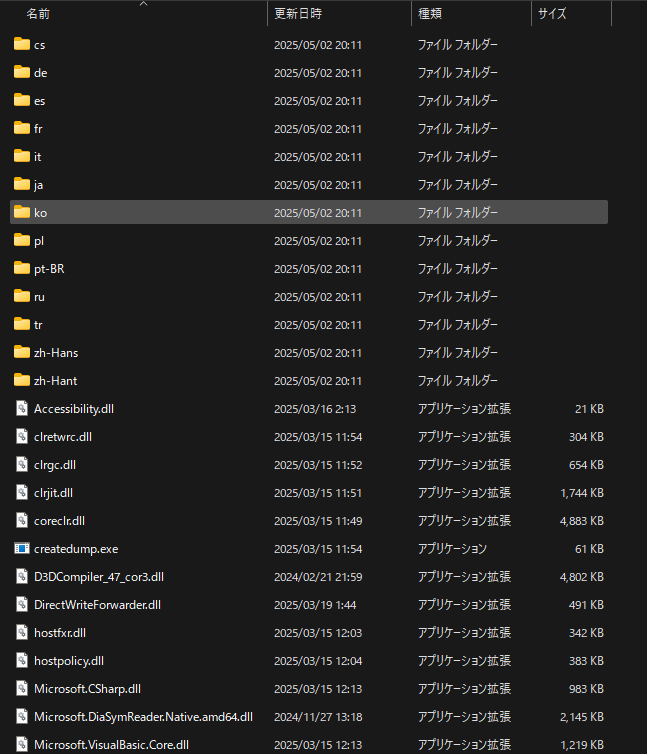Click the zh-Hans folder icon
Screen dimensions: 647x754
click(22, 352)
